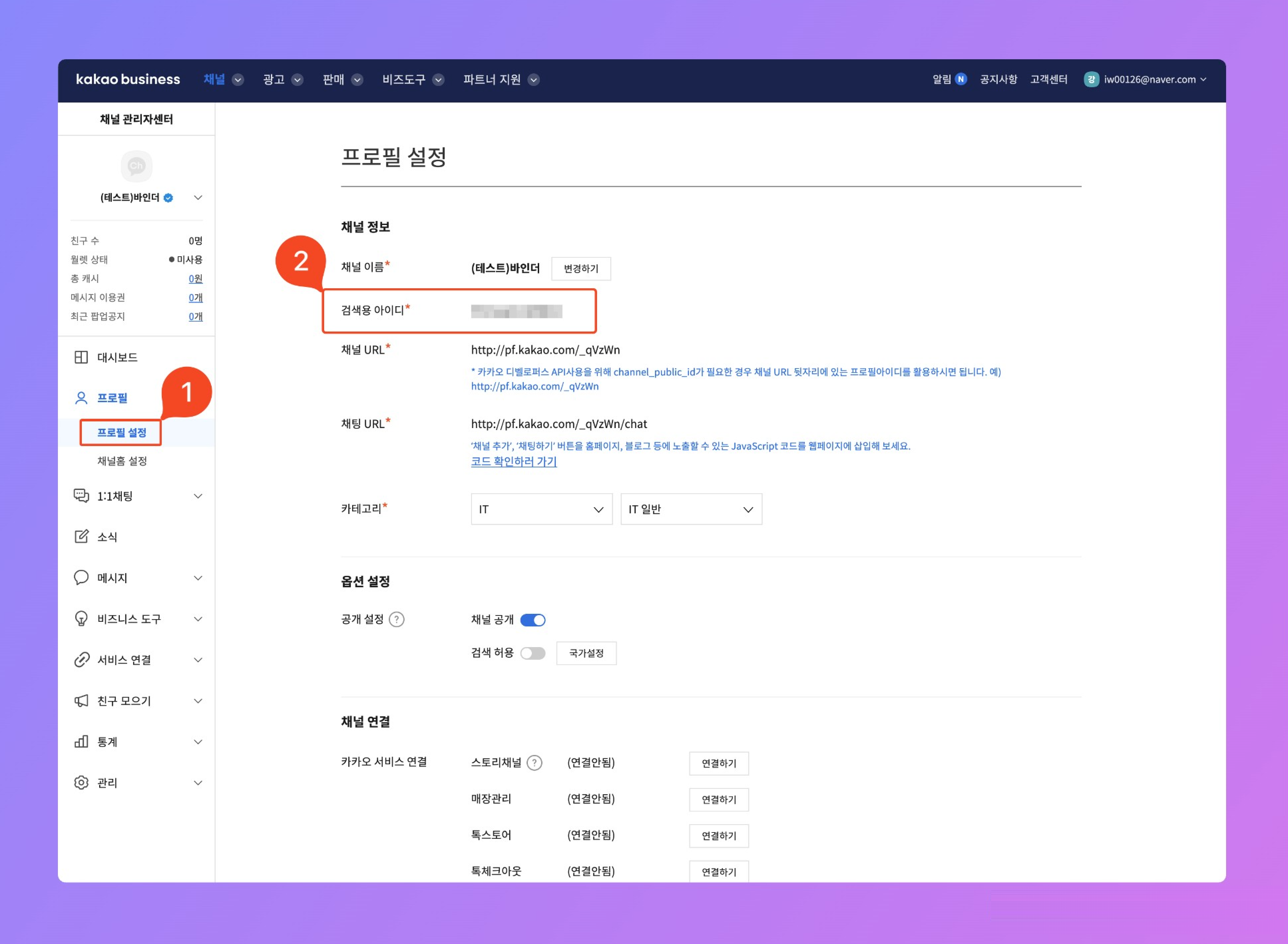Viewport: 1288px width, 944px height.
Task: Follow the 코드 확인하러 가기 link
Action: tap(513, 461)
